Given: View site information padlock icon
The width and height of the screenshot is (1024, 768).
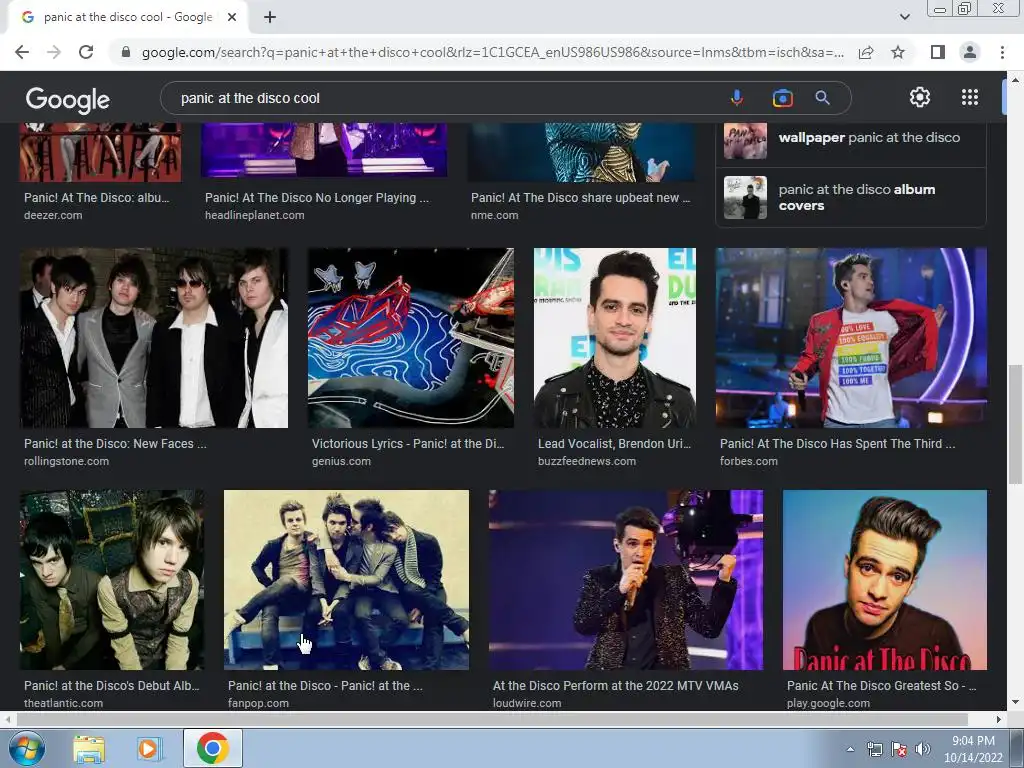Looking at the screenshot, I should pyautogui.click(x=126, y=52).
